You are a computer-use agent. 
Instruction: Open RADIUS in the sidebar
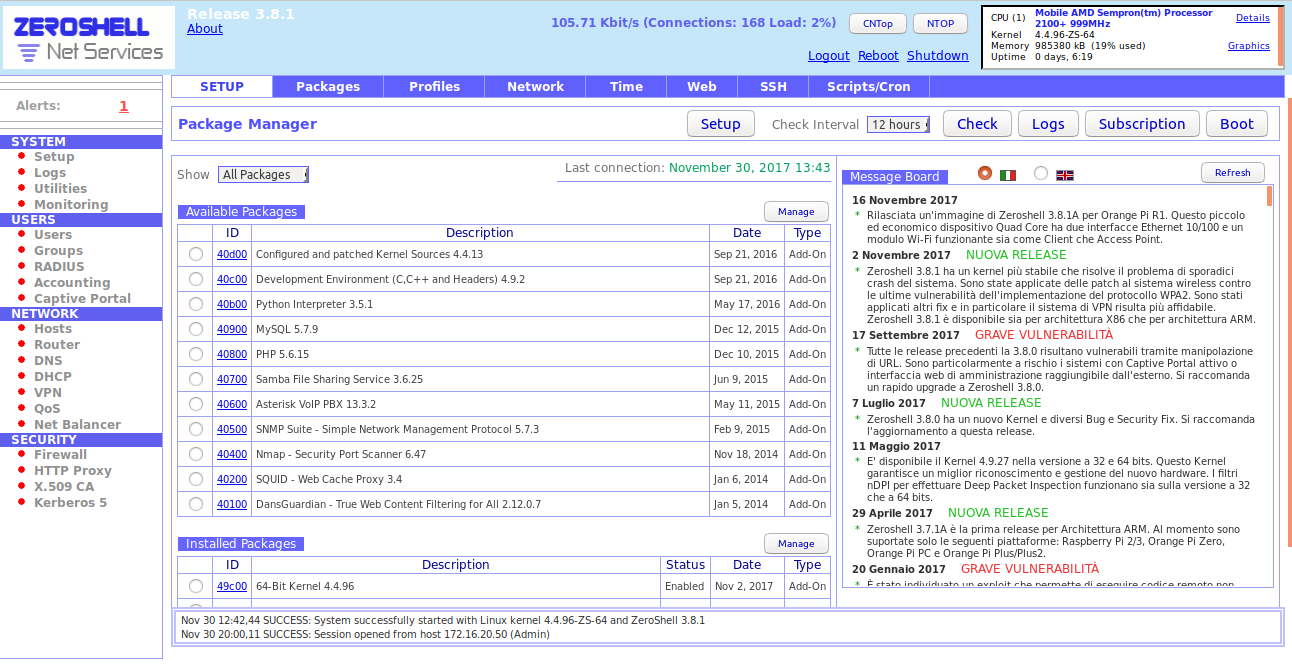coord(59,267)
